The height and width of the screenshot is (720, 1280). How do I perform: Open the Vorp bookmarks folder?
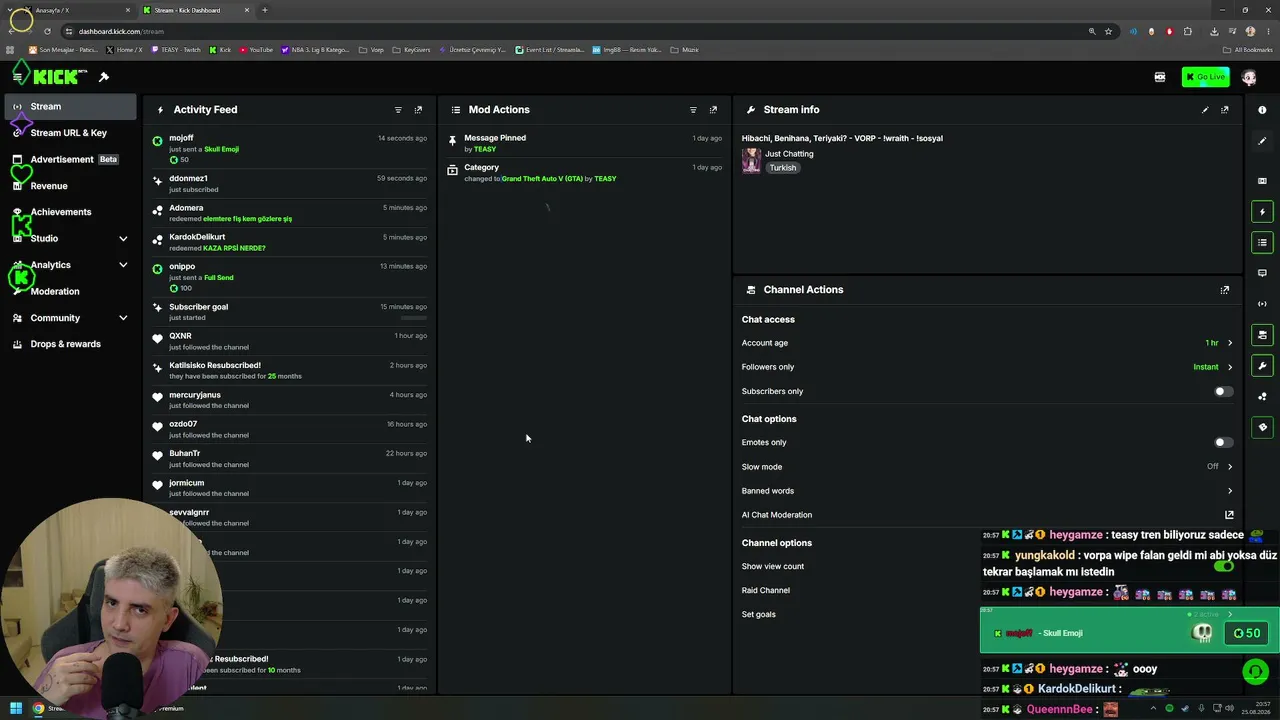371,50
